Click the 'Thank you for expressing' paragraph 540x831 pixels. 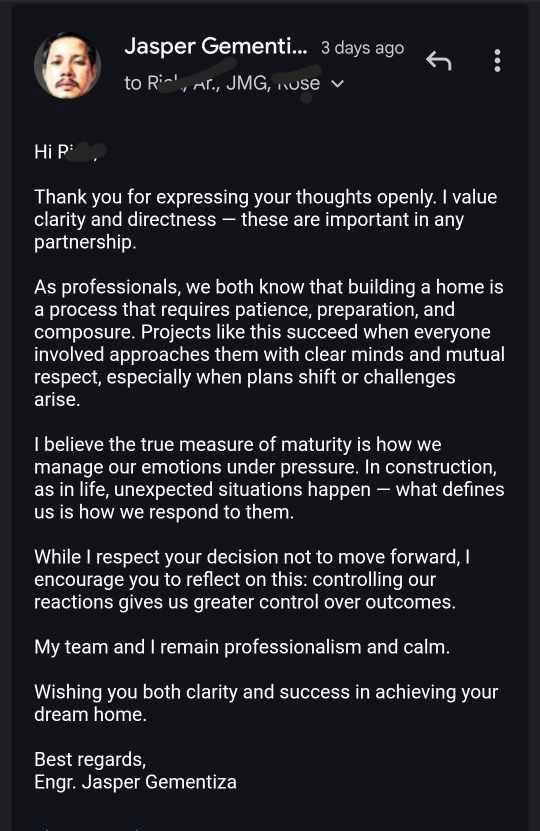tap(265, 219)
